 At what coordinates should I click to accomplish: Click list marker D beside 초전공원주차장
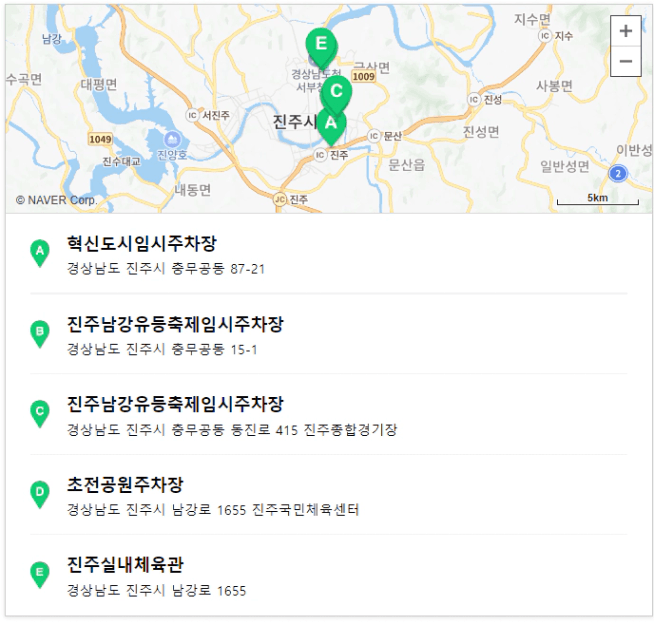click(x=40, y=494)
